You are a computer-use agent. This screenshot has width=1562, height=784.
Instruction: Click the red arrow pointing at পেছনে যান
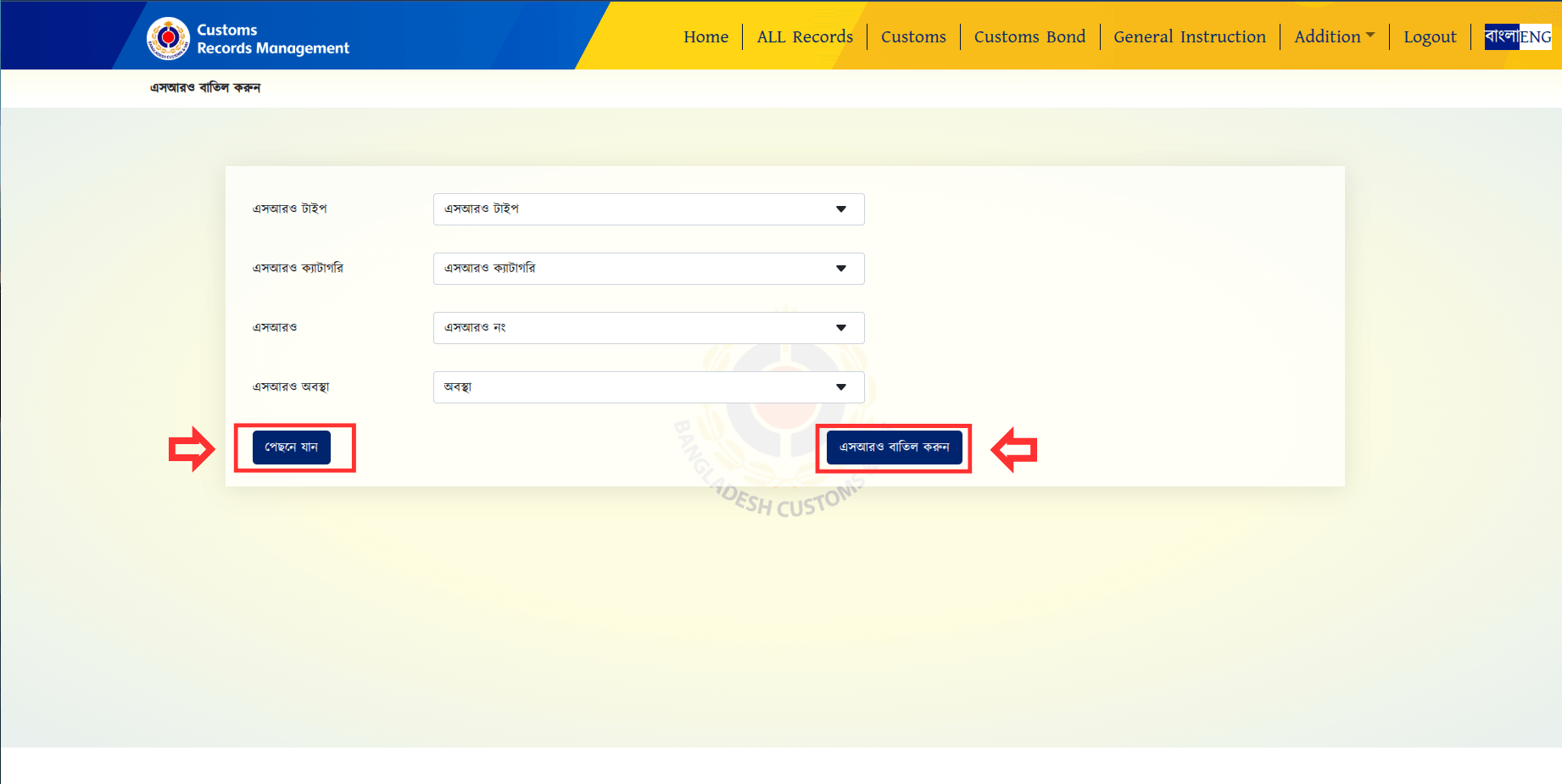pos(191,448)
